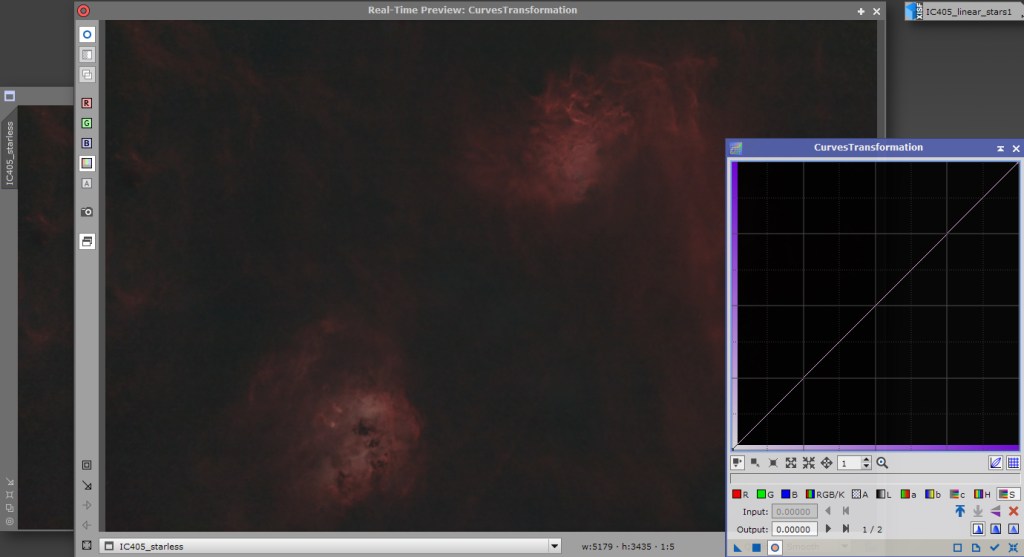The height and width of the screenshot is (557, 1024).
Task: Click the magnifier zoom icon under curve
Action: click(882, 463)
